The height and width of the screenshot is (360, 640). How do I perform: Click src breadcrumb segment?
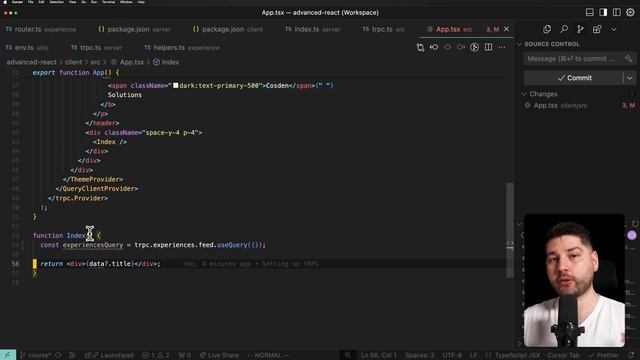click(x=95, y=62)
